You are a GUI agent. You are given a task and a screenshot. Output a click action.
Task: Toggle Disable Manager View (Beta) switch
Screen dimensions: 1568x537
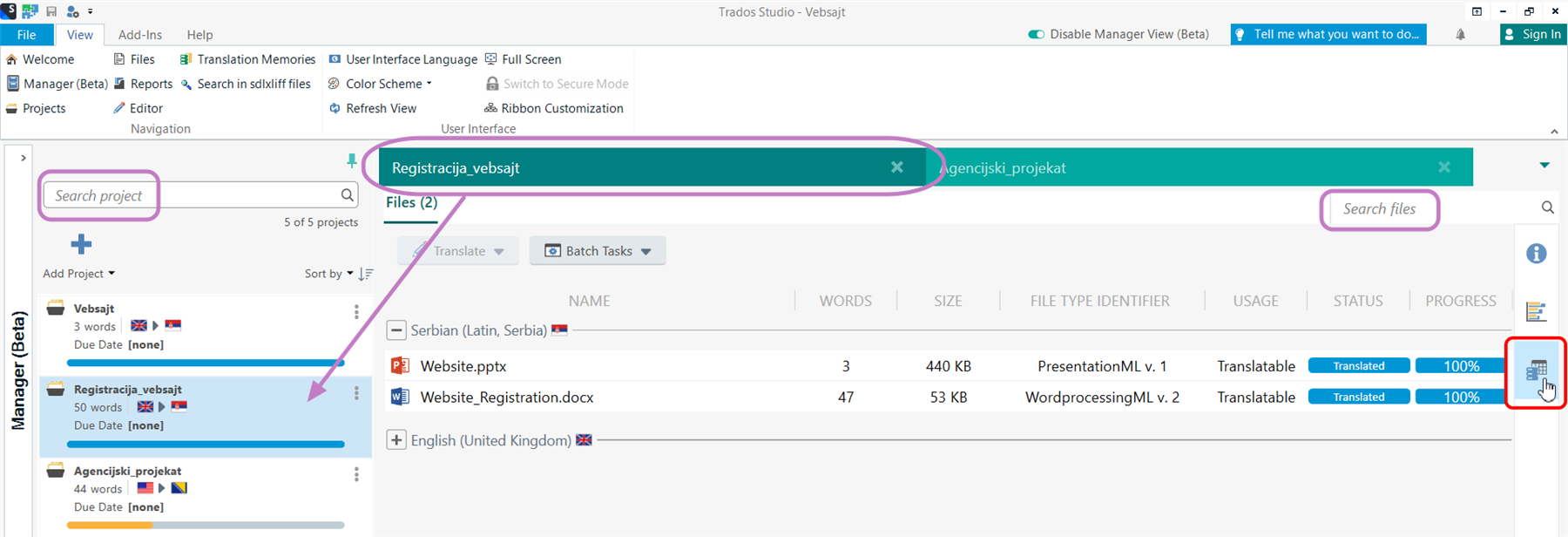coord(1036,34)
